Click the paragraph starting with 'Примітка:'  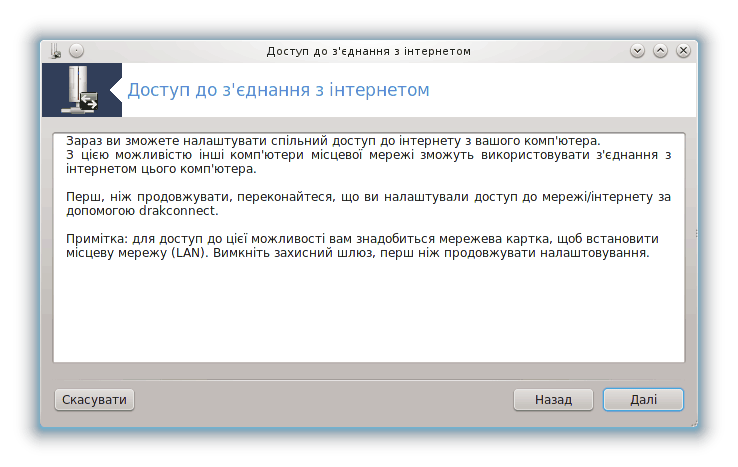tap(362, 246)
